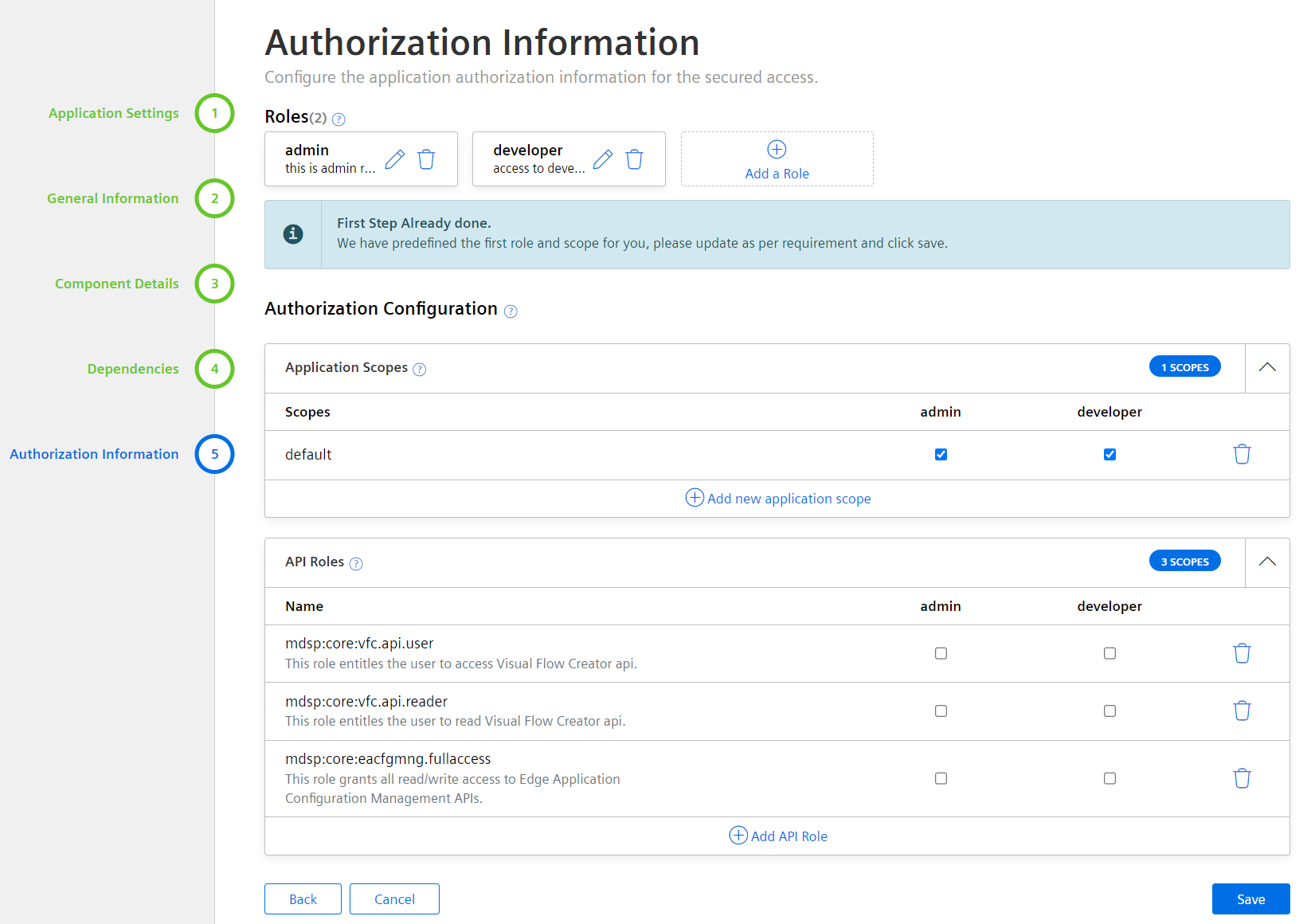Check admin for mdsp:core:vfc.api.user
The width and height of the screenshot is (1311, 924).
941,653
